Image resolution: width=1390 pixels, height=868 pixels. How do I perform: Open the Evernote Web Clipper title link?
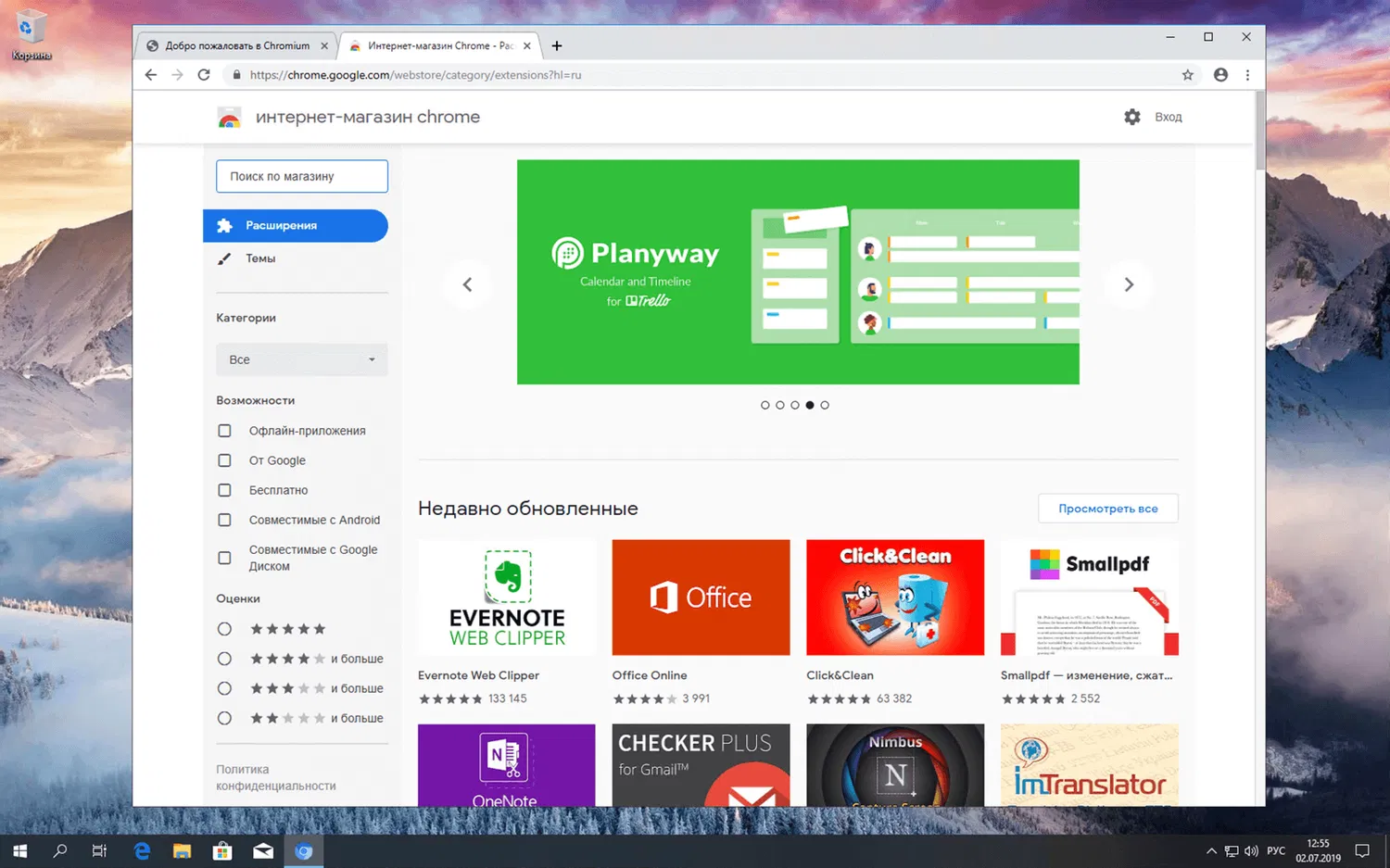[x=478, y=675]
